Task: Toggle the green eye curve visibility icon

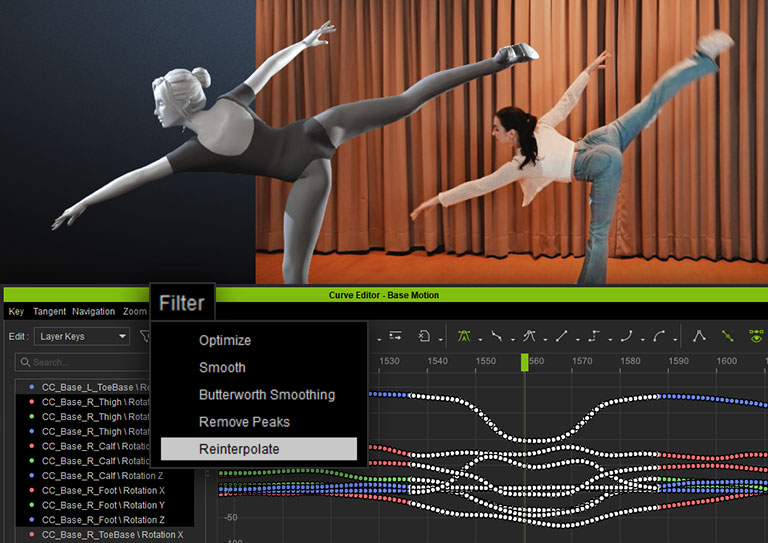Action: 756,336
